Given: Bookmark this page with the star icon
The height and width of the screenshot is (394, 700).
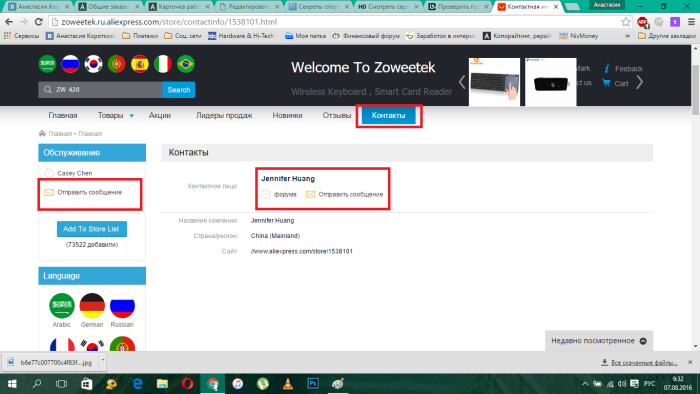Looking at the screenshot, I should pyautogui.click(x=626, y=22).
